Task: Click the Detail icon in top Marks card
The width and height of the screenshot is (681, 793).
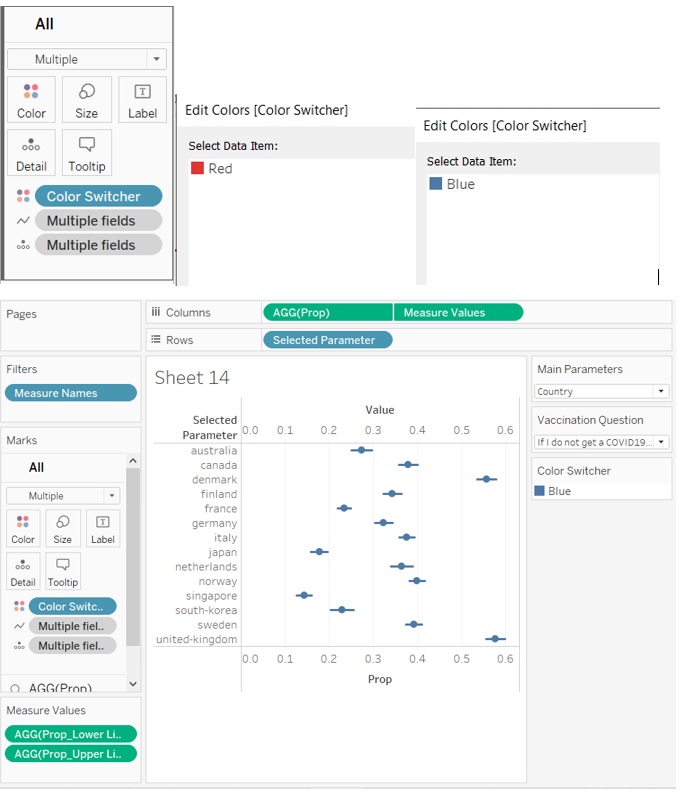Action: click(31, 153)
